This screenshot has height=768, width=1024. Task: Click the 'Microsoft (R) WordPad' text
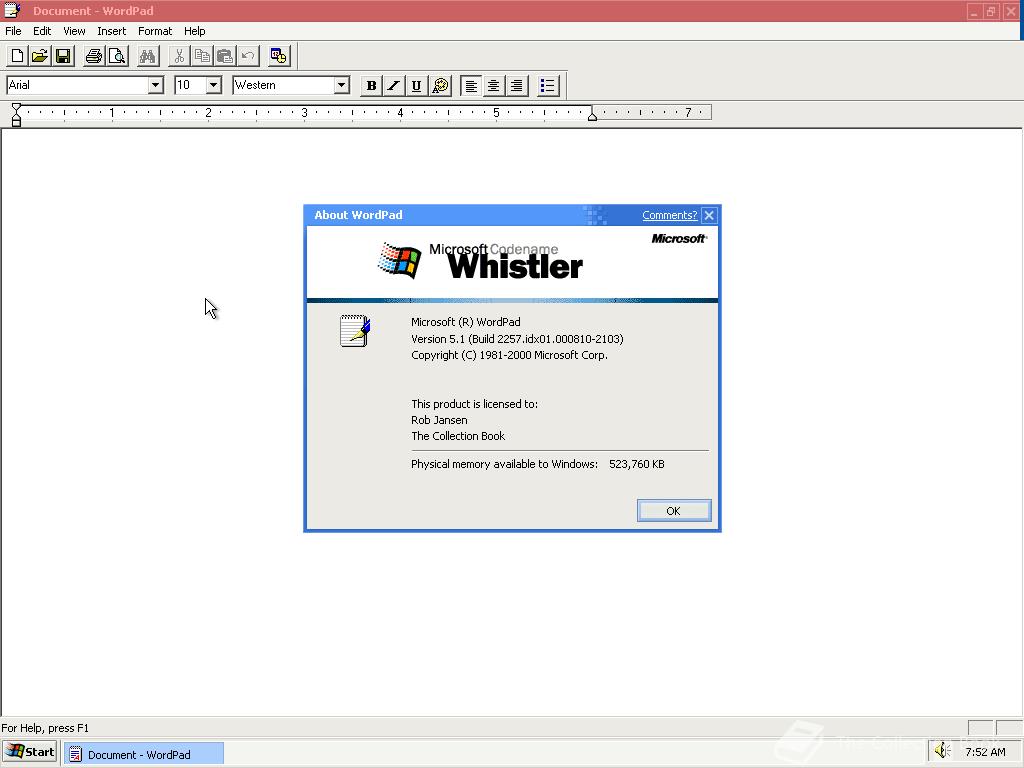[x=466, y=322]
